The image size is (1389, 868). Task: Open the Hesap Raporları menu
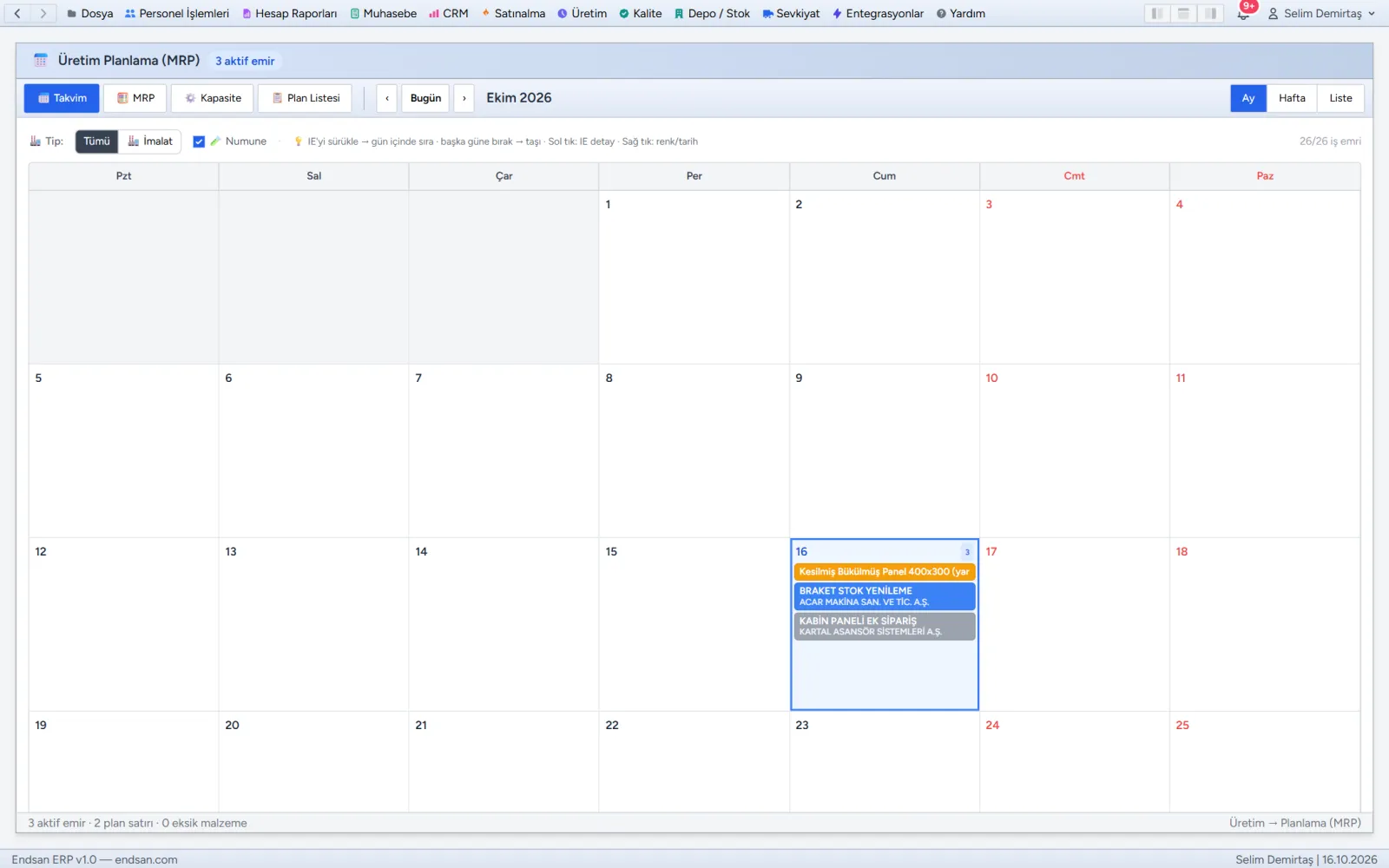click(x=290, y=13)
